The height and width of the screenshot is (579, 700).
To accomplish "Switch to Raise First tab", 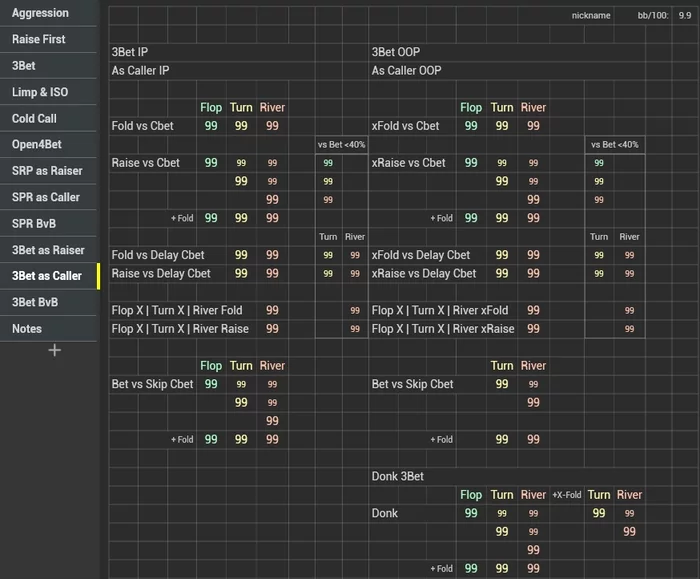I will 39,39.
